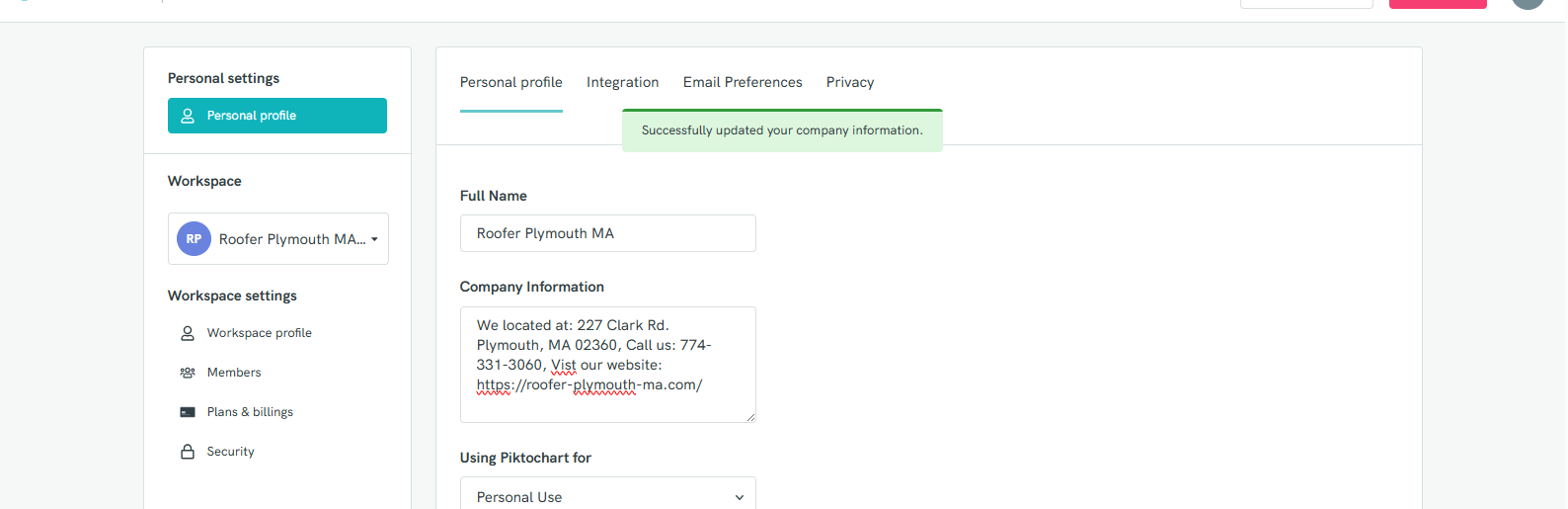This screenshot has height=509, width=1568.
Task: Open the Email Preferences tab
Action: pyautogui.click(x=743, y=82)
